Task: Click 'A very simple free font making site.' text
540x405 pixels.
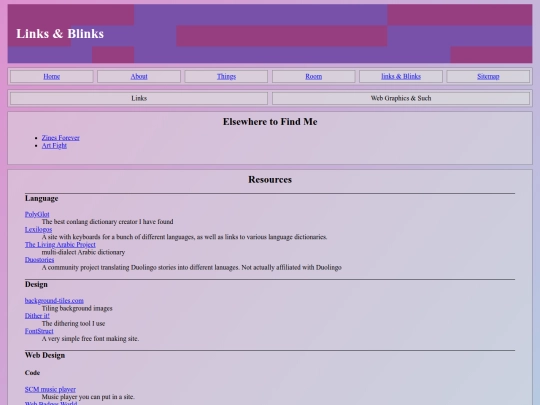Action: pyautogui.click(x=90, y=339)
